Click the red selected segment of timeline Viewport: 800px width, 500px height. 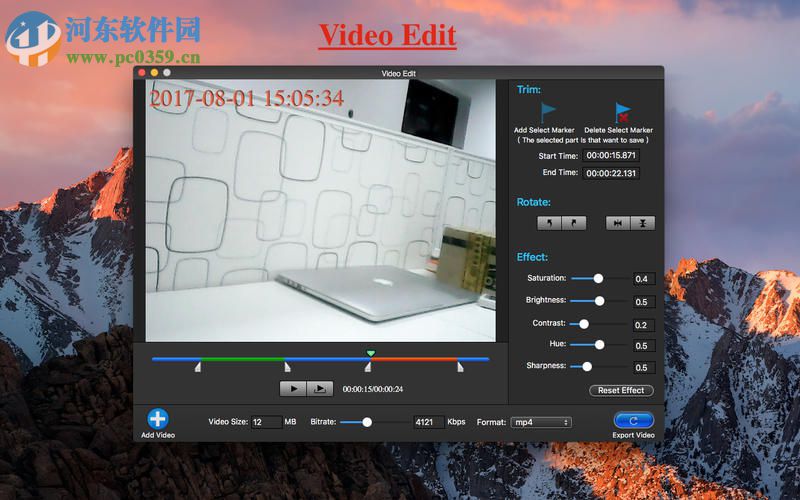tap(414, 359)
